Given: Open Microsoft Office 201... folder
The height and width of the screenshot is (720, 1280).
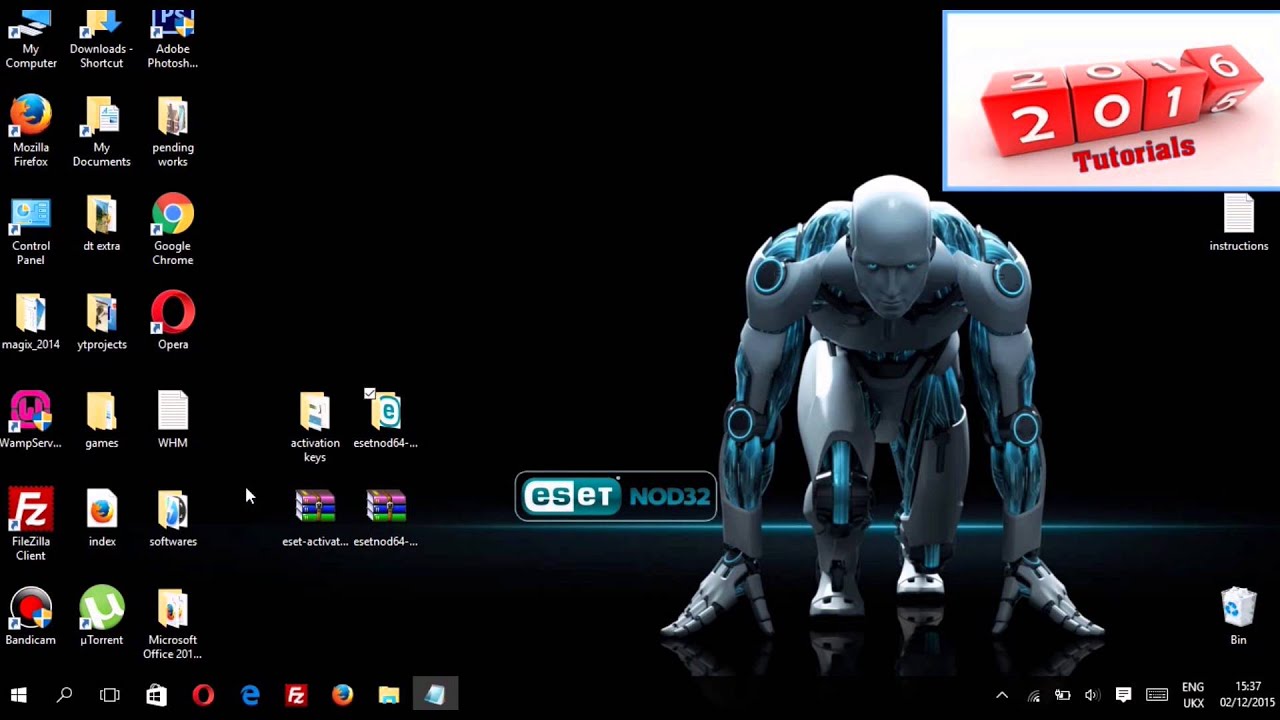Looking at the screenshot, I should tap(173, 624).
